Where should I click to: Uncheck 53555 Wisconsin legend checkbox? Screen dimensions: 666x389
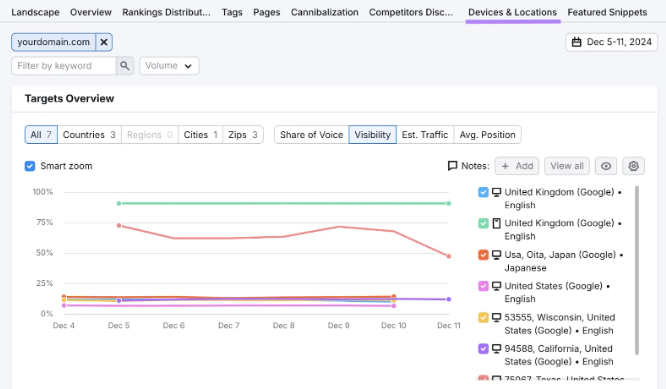(483, 317)
